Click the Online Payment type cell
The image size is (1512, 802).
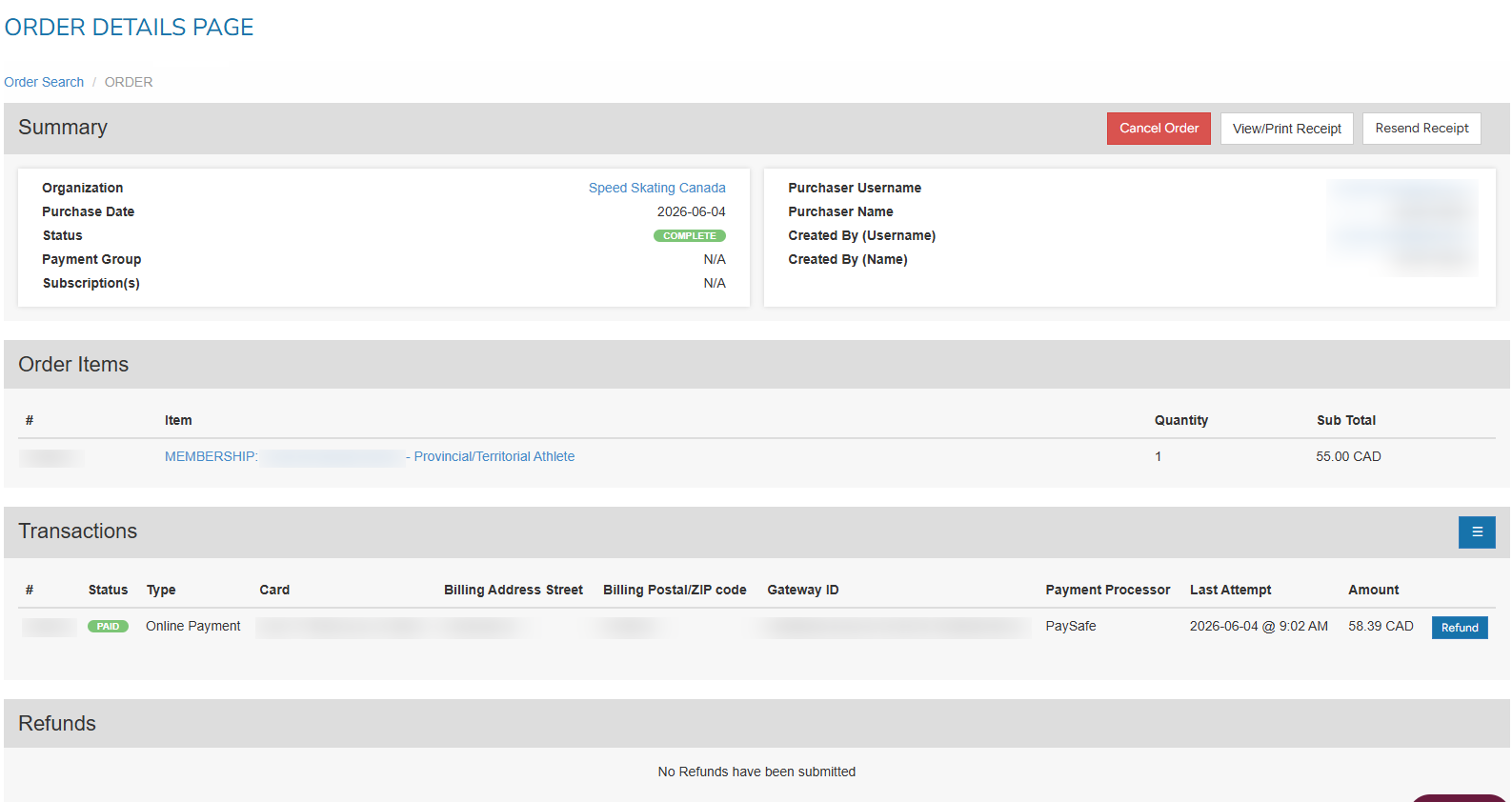(x=193, y=626)
